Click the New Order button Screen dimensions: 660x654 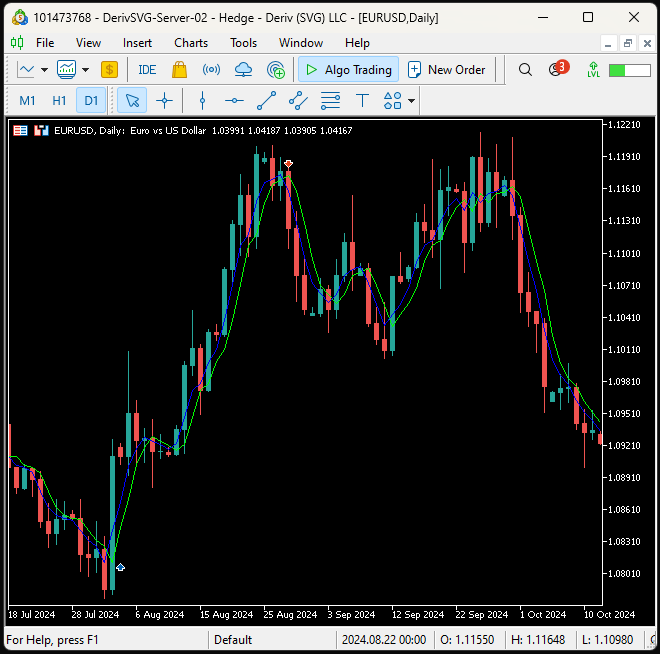[447, 69]
